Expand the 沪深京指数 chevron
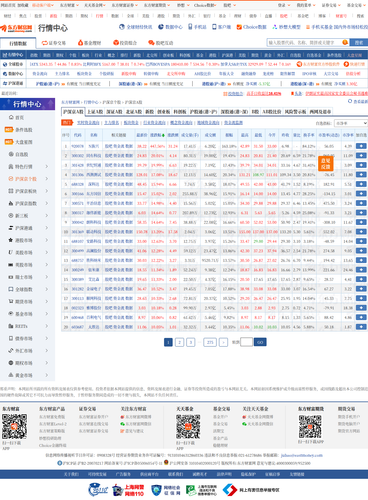 46,203
